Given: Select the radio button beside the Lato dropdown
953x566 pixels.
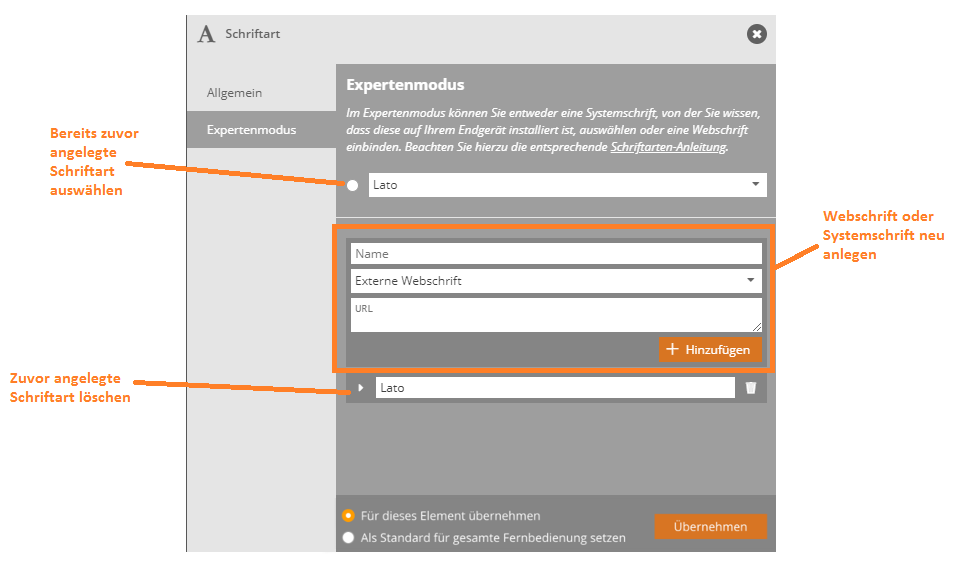Looking at the screenshot, I should tap(352, 185).
